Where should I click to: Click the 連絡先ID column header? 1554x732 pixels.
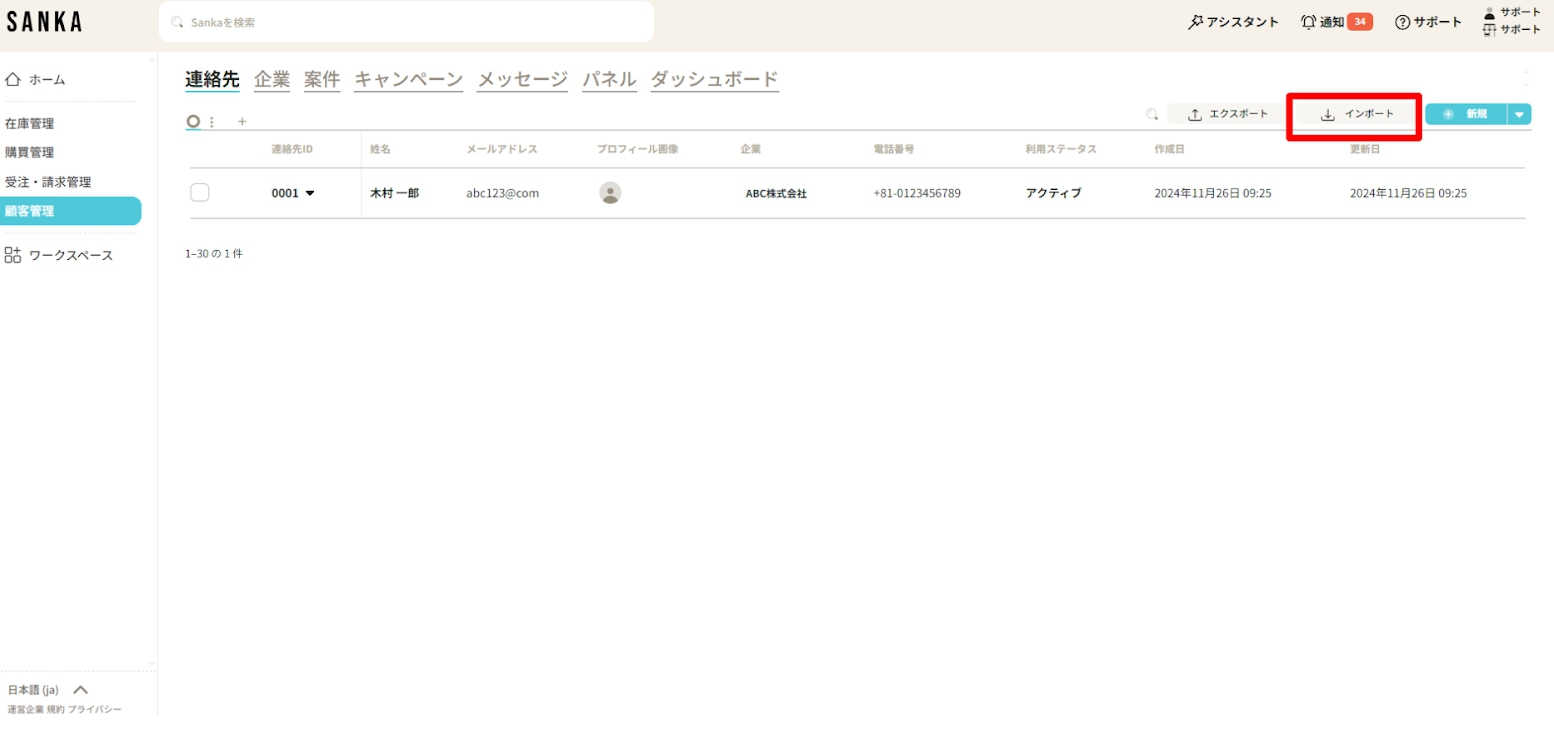click(x=292, y=149)
